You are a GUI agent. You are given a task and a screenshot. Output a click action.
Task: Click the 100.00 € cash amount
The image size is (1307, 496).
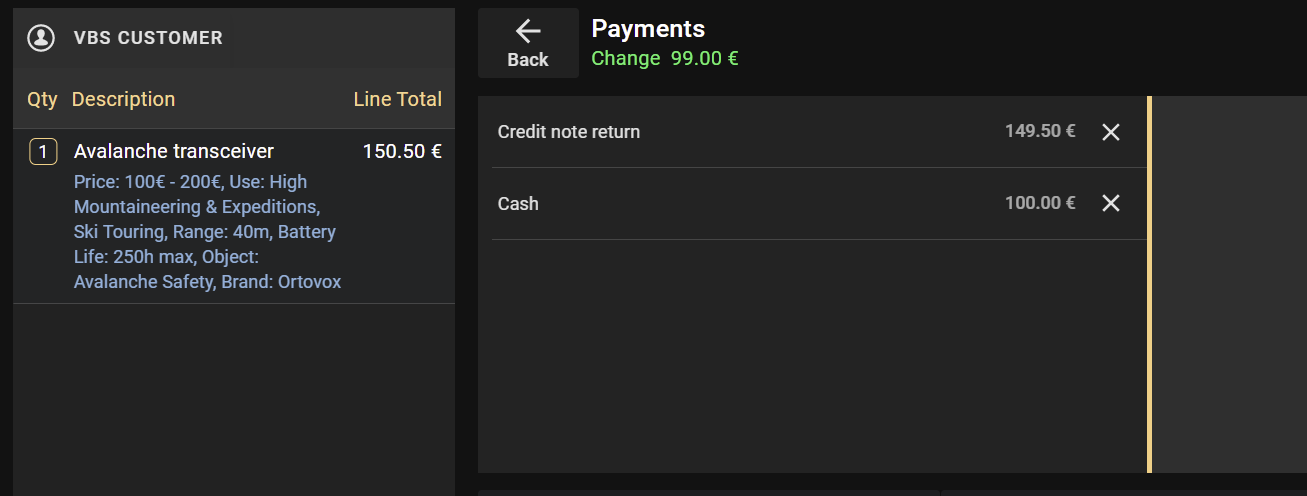pos(1040,203)
